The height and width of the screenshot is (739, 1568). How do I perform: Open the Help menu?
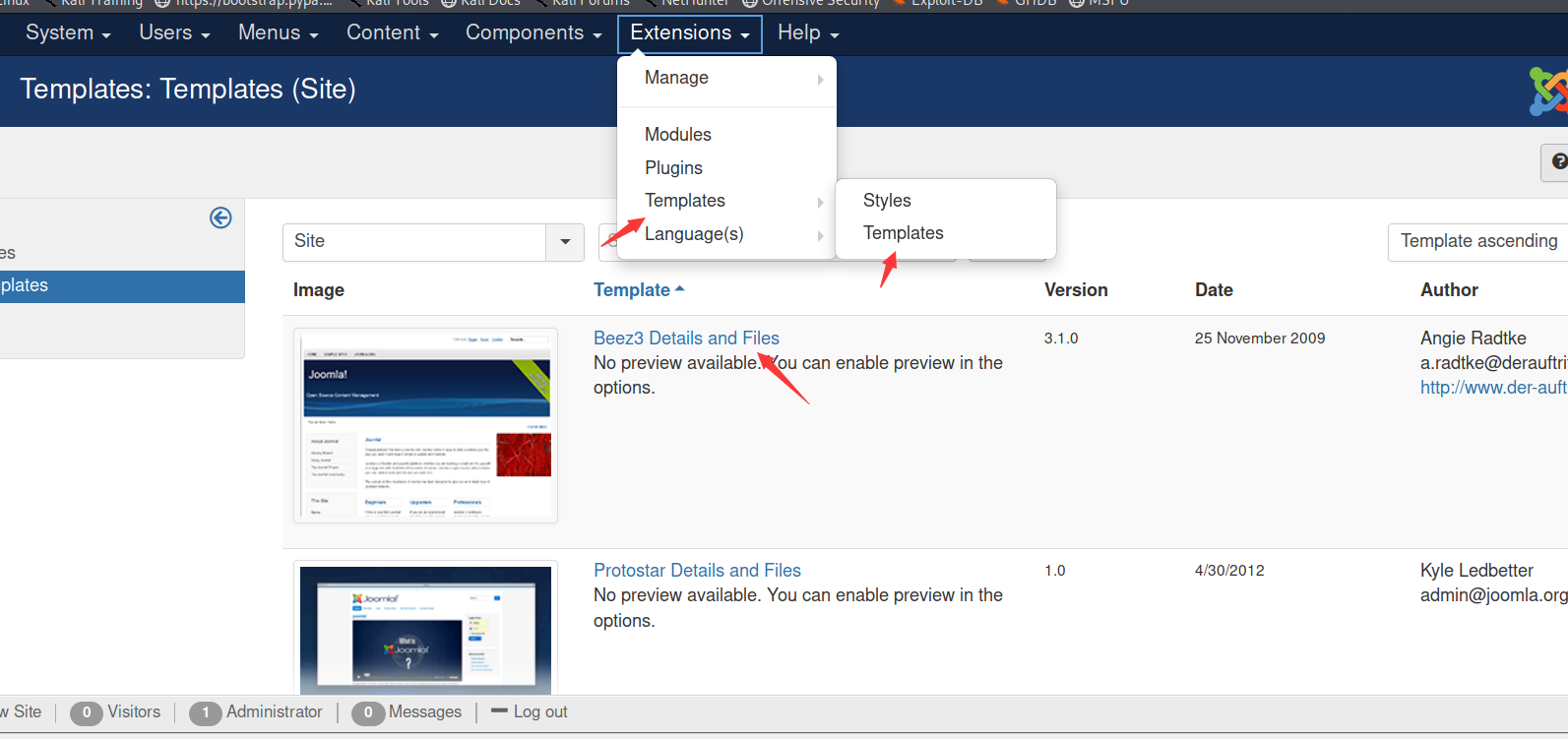pos(808,32)
